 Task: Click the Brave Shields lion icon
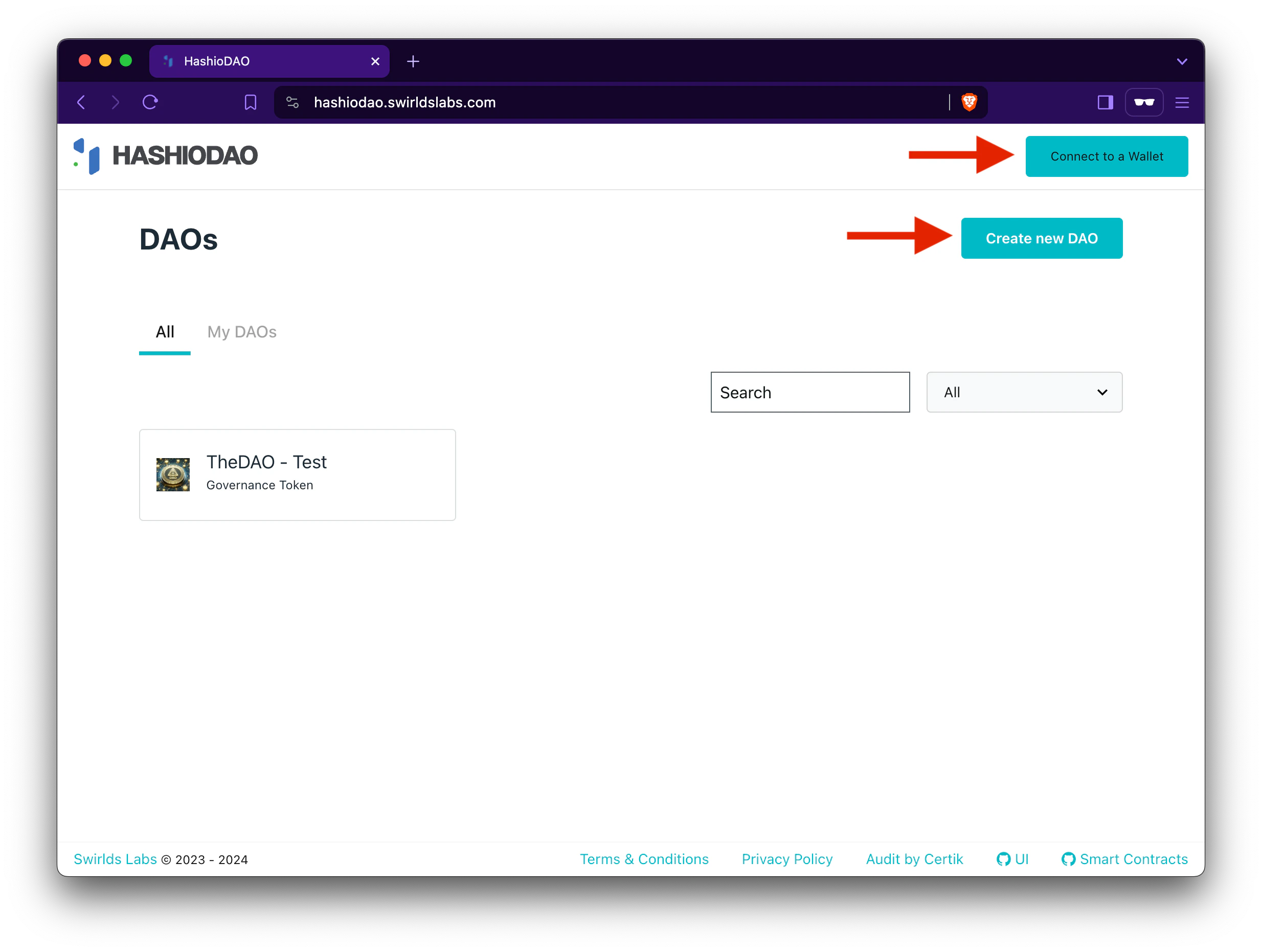pos(969,102)
